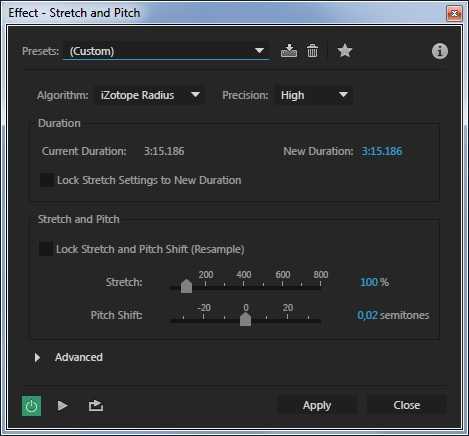
Task: Click the Close button
Action: pyautogui.click(x=406, y=405)
